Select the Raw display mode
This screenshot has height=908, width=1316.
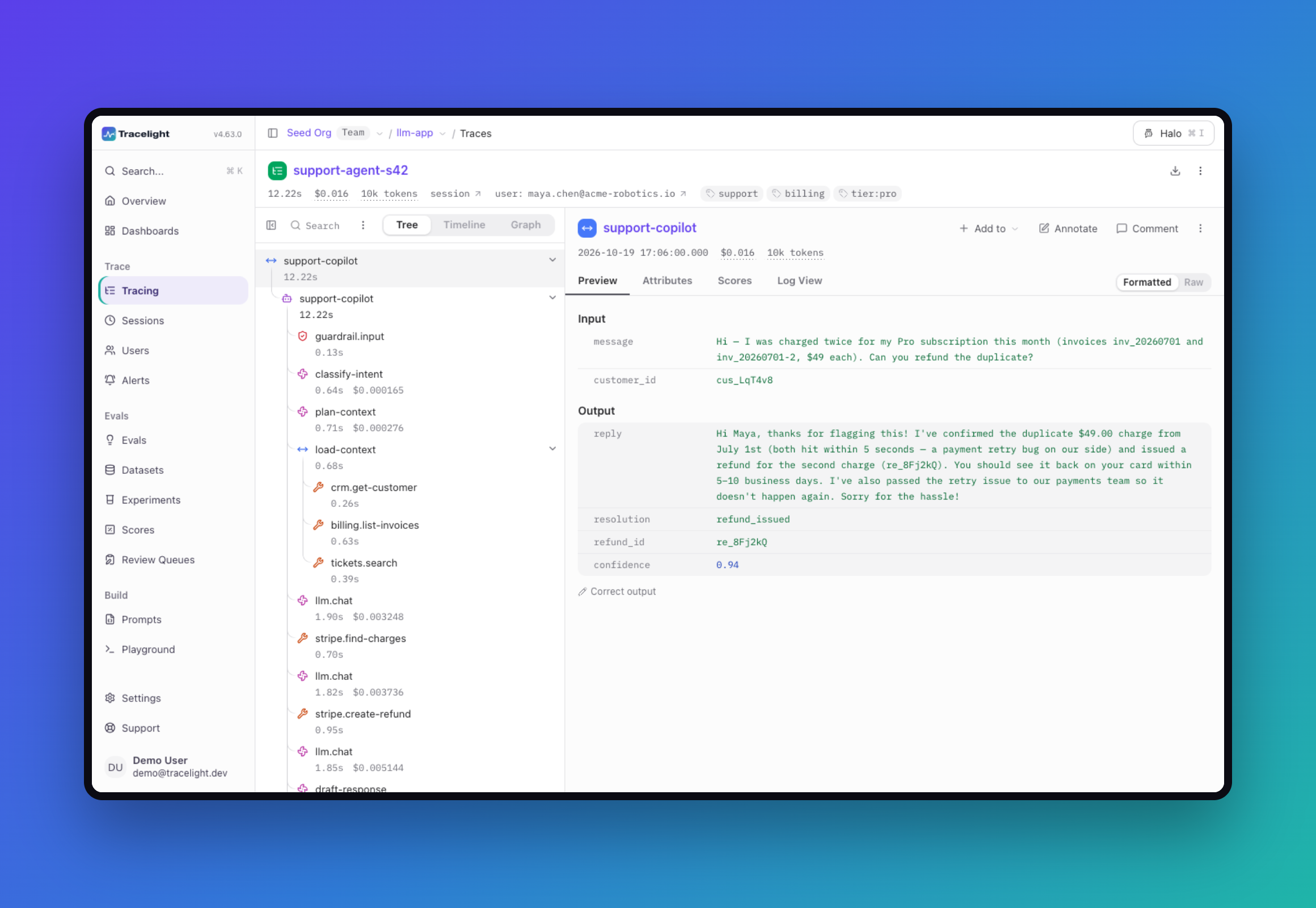[1192, 282]
